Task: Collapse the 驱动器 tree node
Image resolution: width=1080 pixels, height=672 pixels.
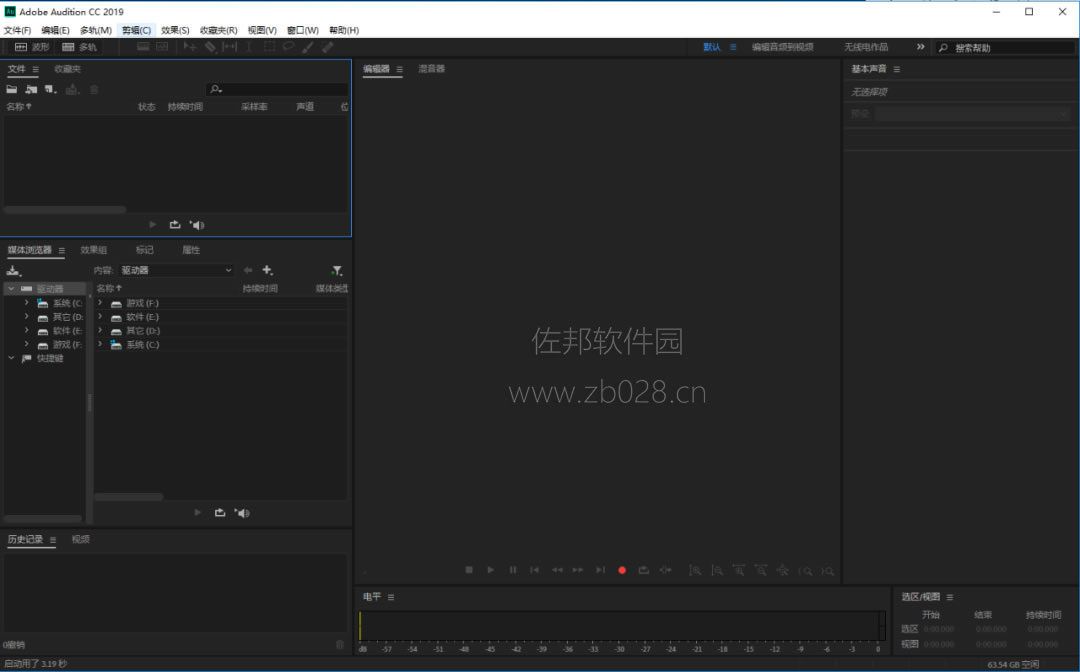Action: 11,288
